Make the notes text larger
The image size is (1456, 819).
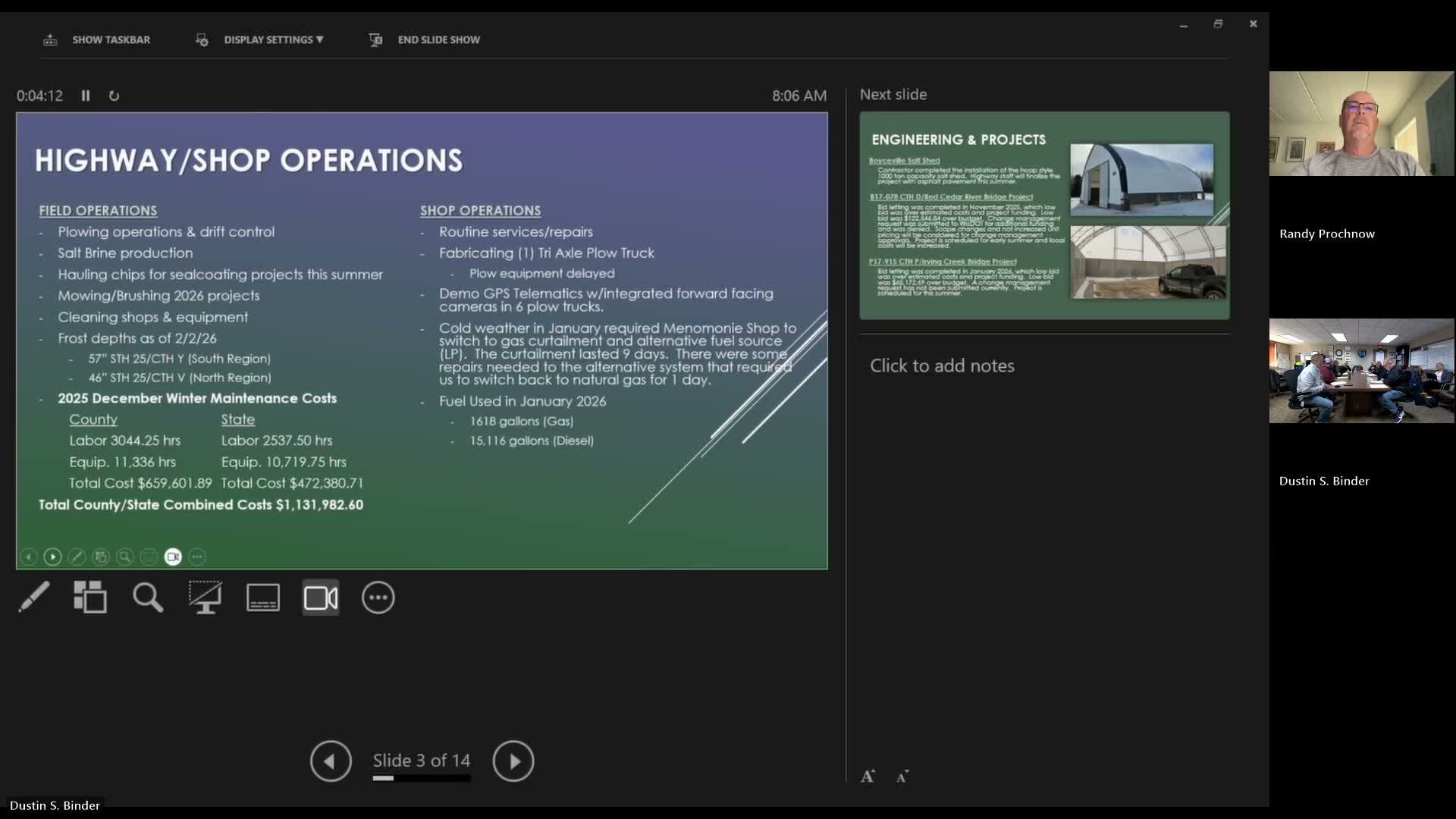pyautogui.click(x=868, y=776)
